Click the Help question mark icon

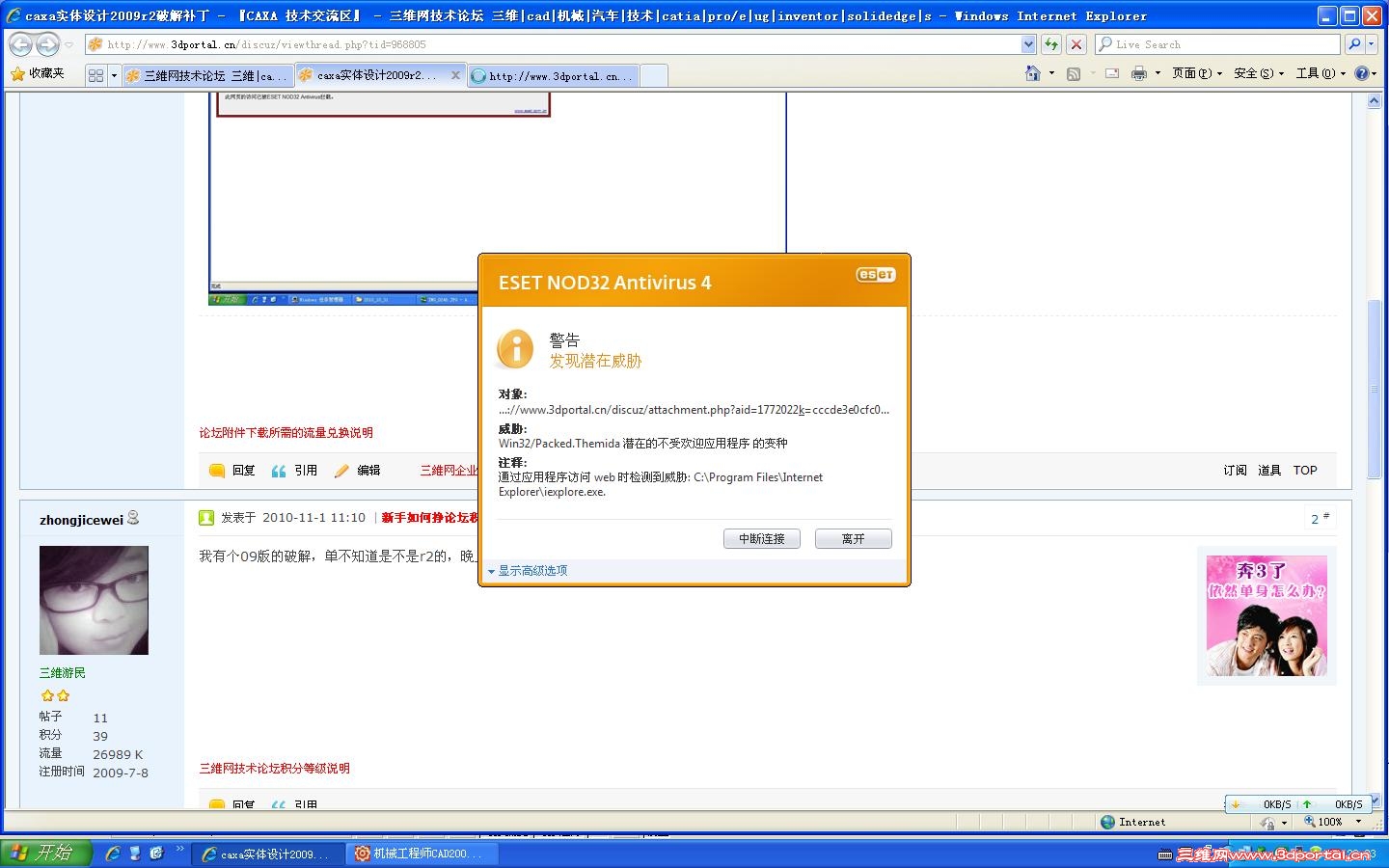pos(1361,73)
